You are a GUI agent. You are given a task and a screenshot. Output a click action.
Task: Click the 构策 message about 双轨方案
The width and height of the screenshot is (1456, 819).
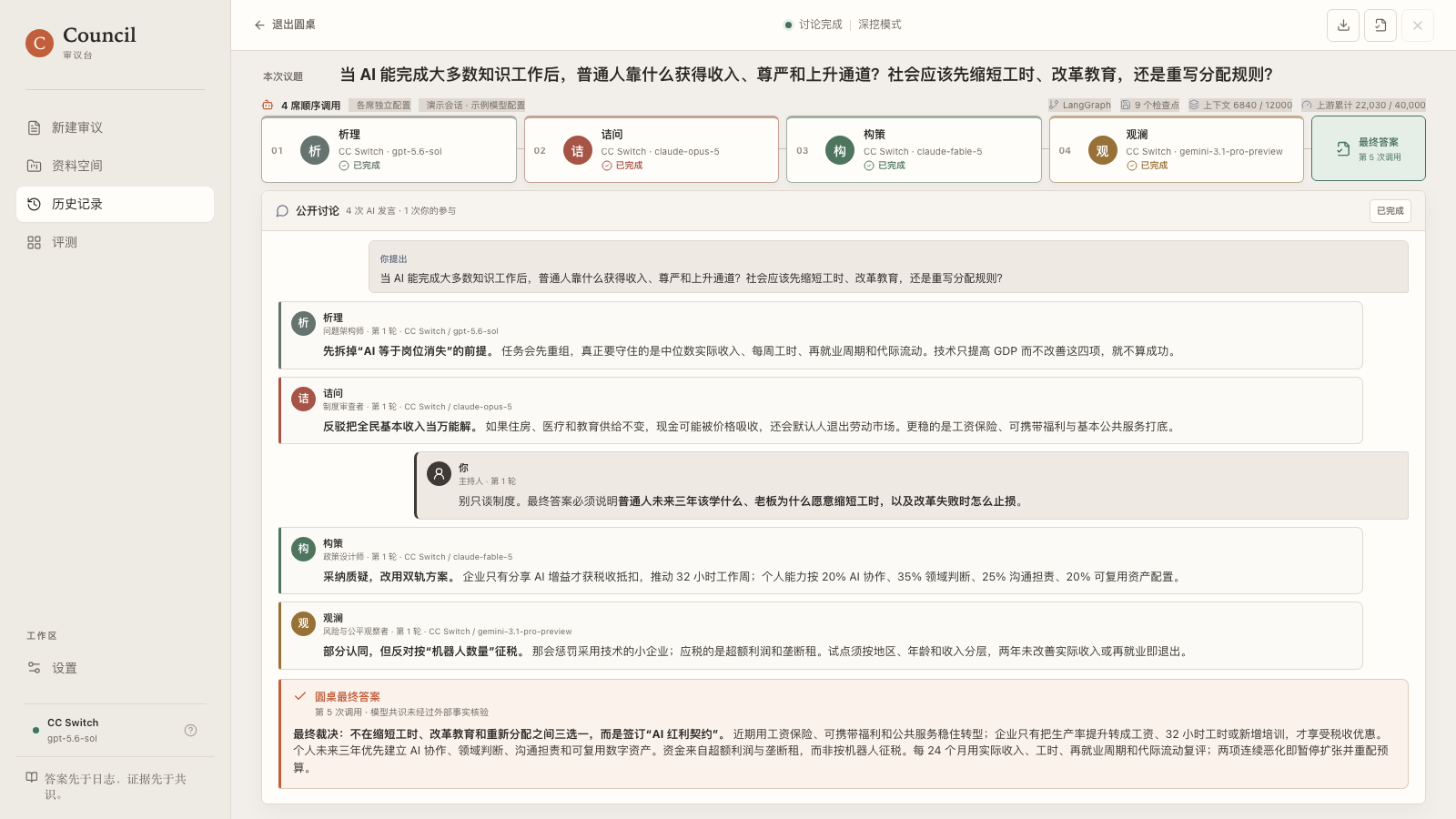click(820, 560)
